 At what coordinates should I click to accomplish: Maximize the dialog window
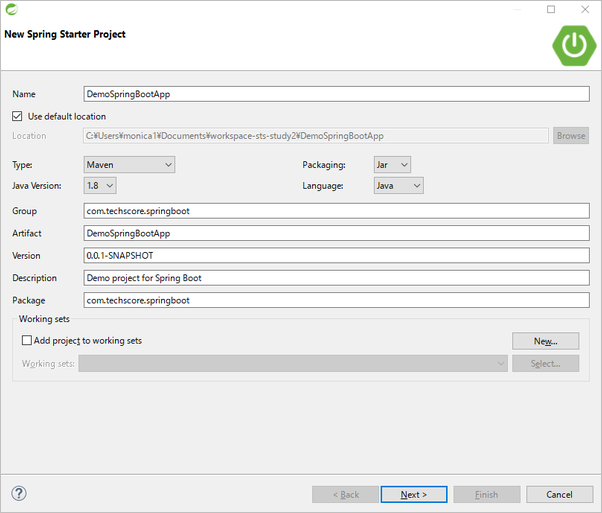tap(550, 10)
